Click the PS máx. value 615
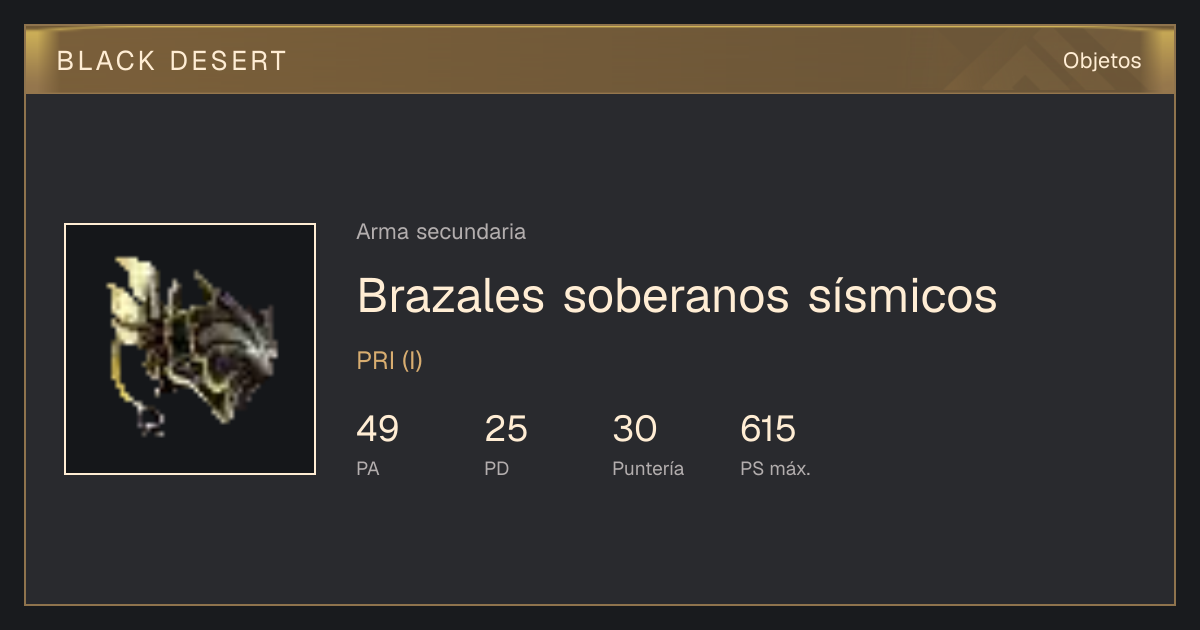 tap(768, 429)
